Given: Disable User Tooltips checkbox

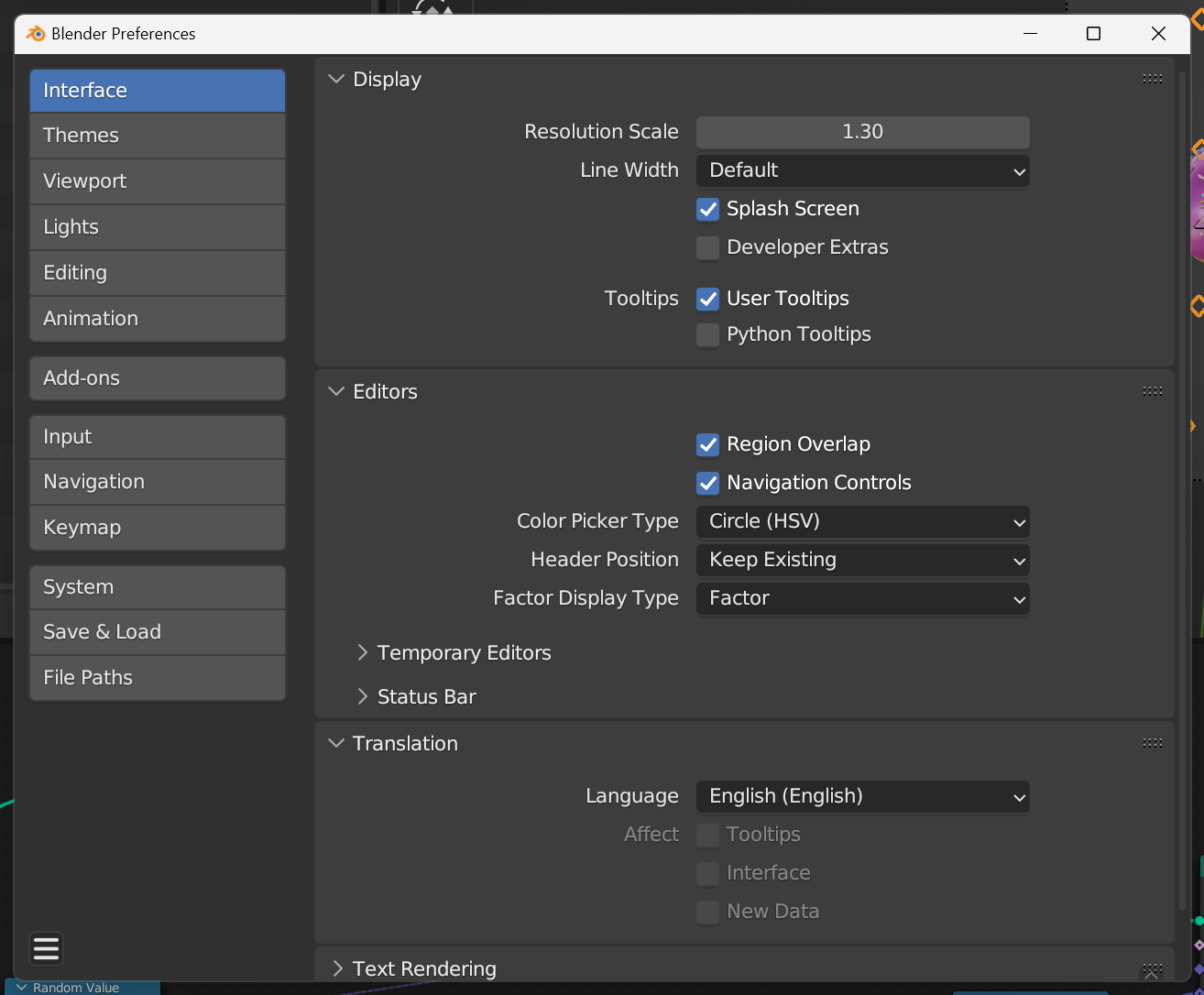Looking at the screenshot, I should coord(707,299).
